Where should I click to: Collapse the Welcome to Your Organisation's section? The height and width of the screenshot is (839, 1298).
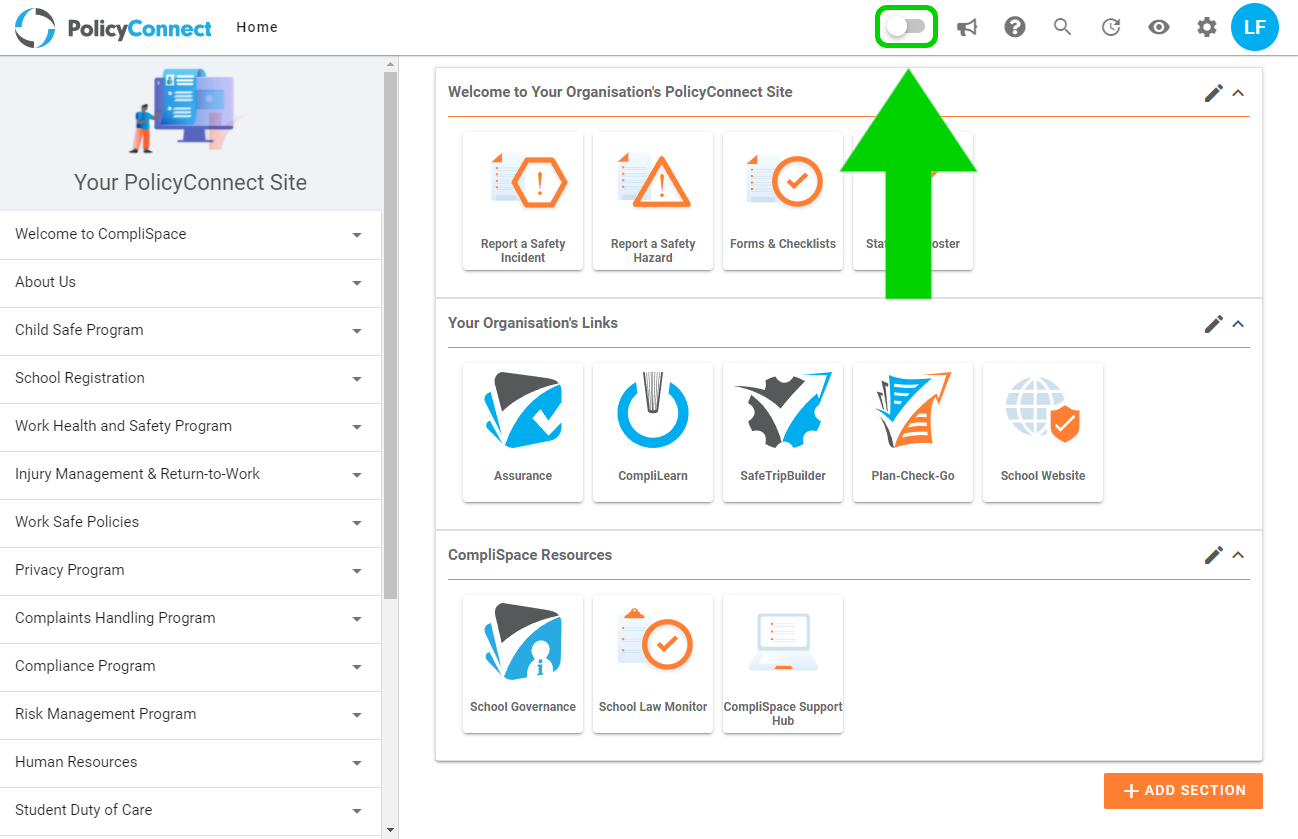point(1238,93)
